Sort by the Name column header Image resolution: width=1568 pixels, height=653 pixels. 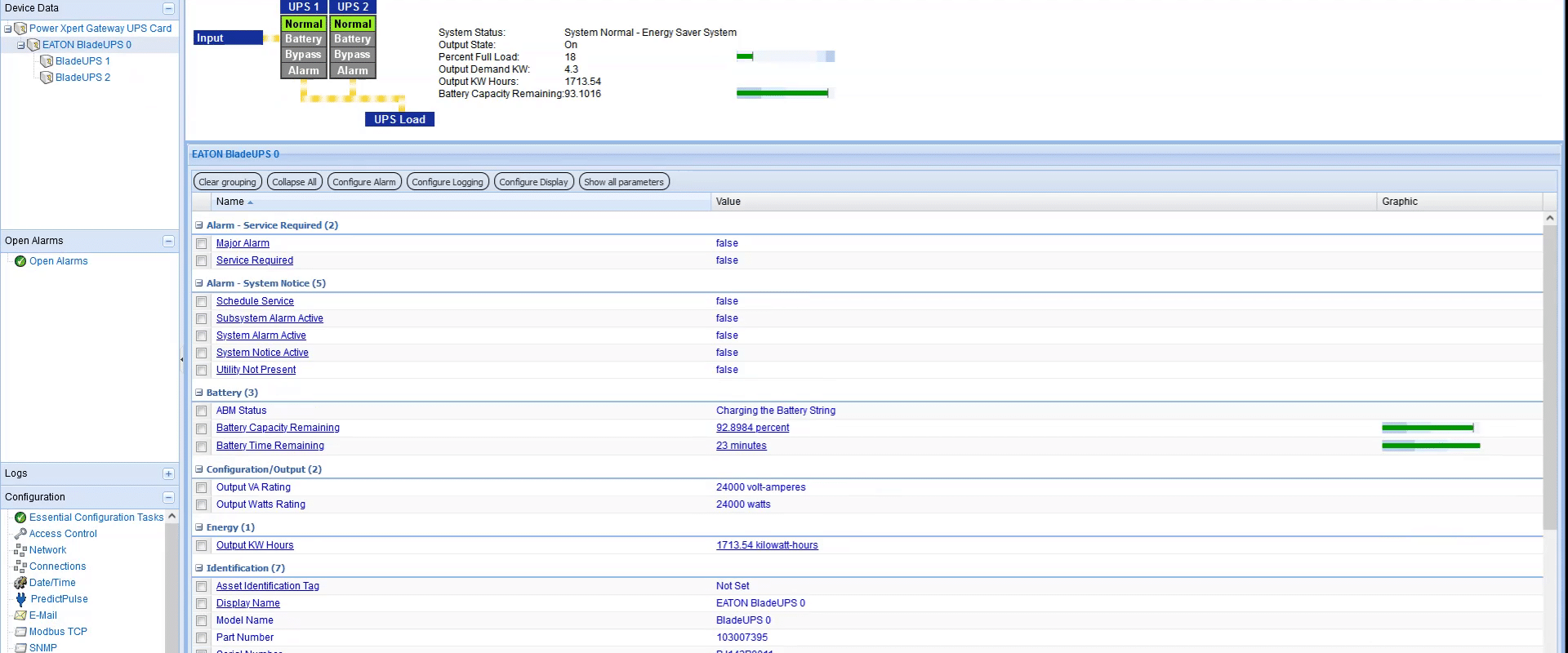tap(461, 202)
